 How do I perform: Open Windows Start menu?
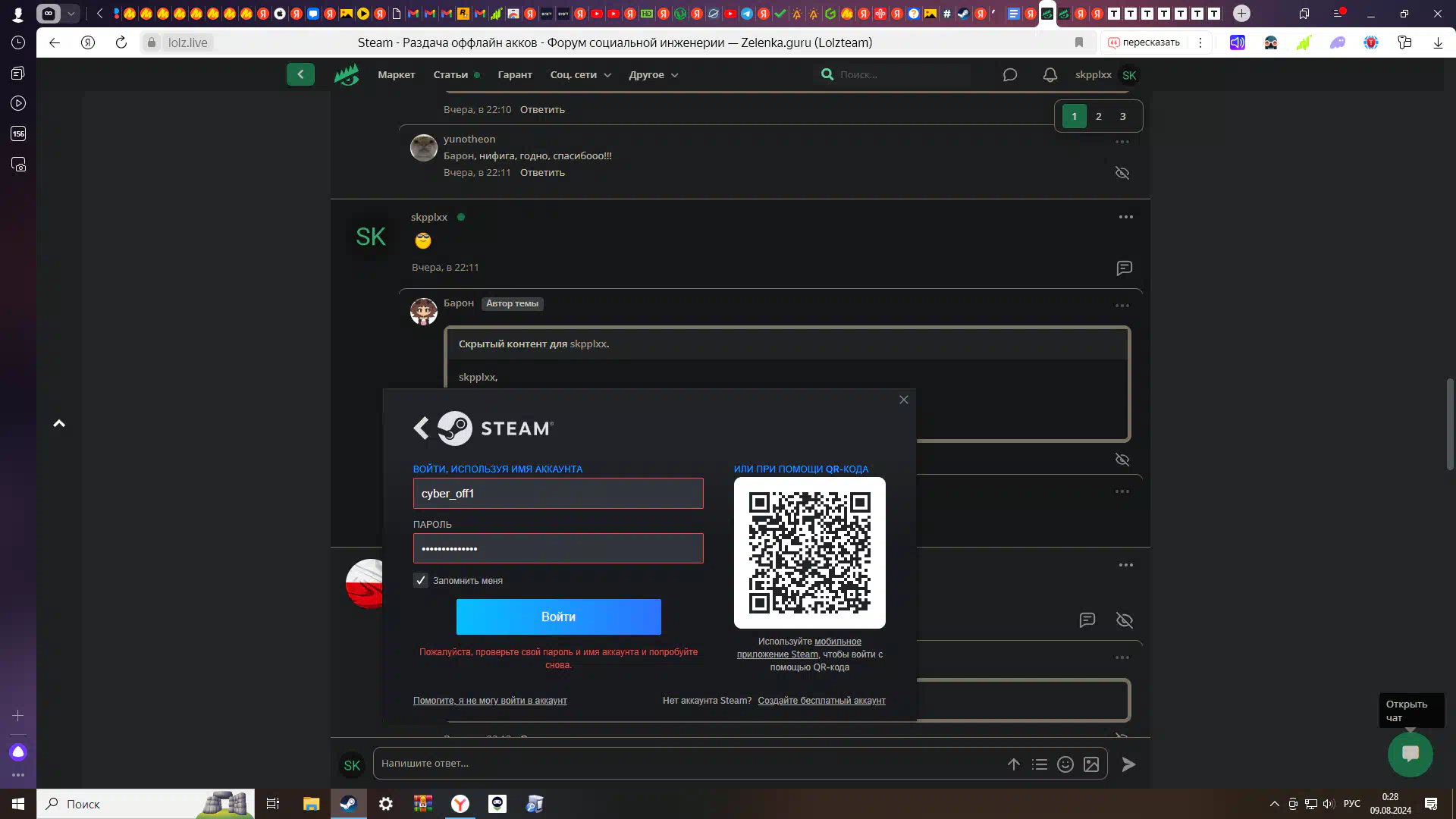[x=18, y=804]
